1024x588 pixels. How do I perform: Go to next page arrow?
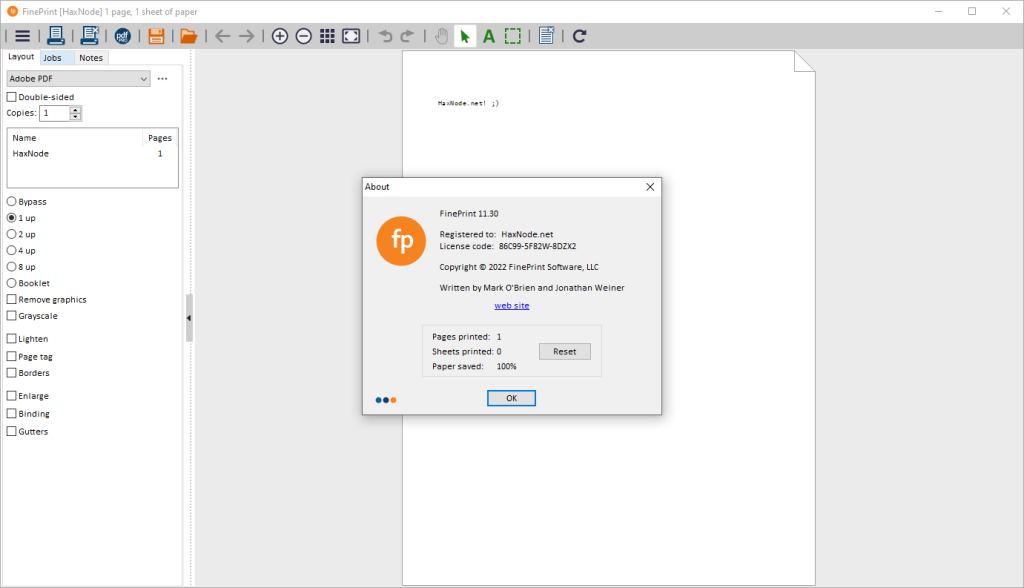(x=246, y=37)
